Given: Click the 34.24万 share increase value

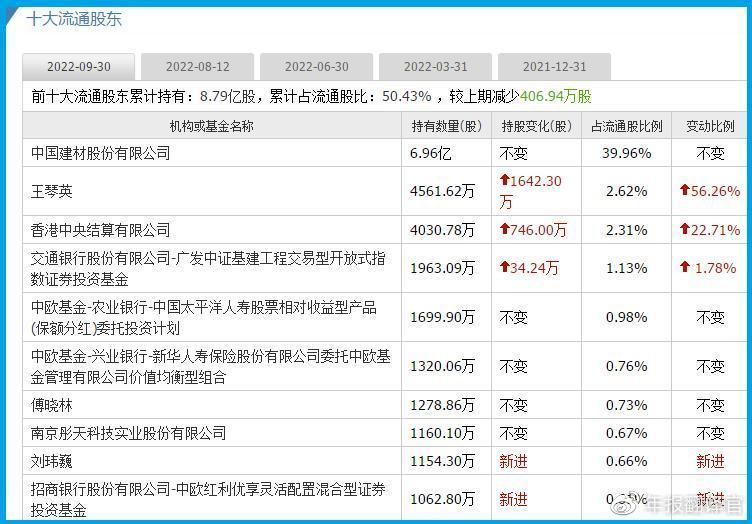Looking at the screenshot, I should point(534,268).
